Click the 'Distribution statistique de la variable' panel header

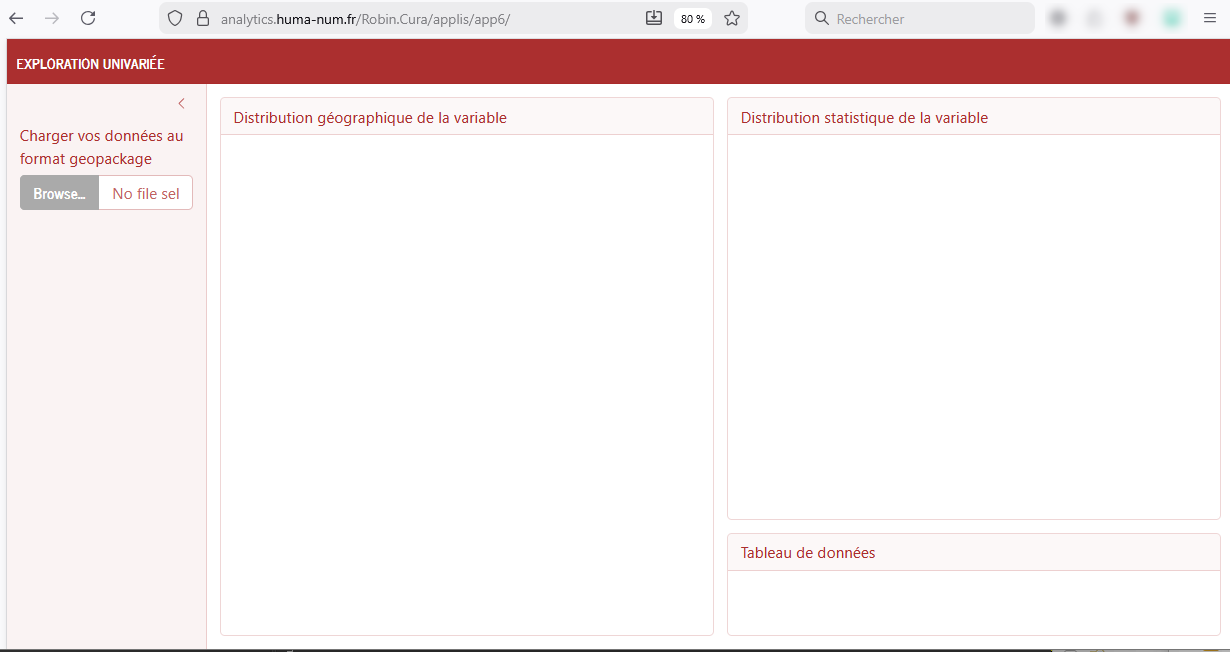(864, 118)
